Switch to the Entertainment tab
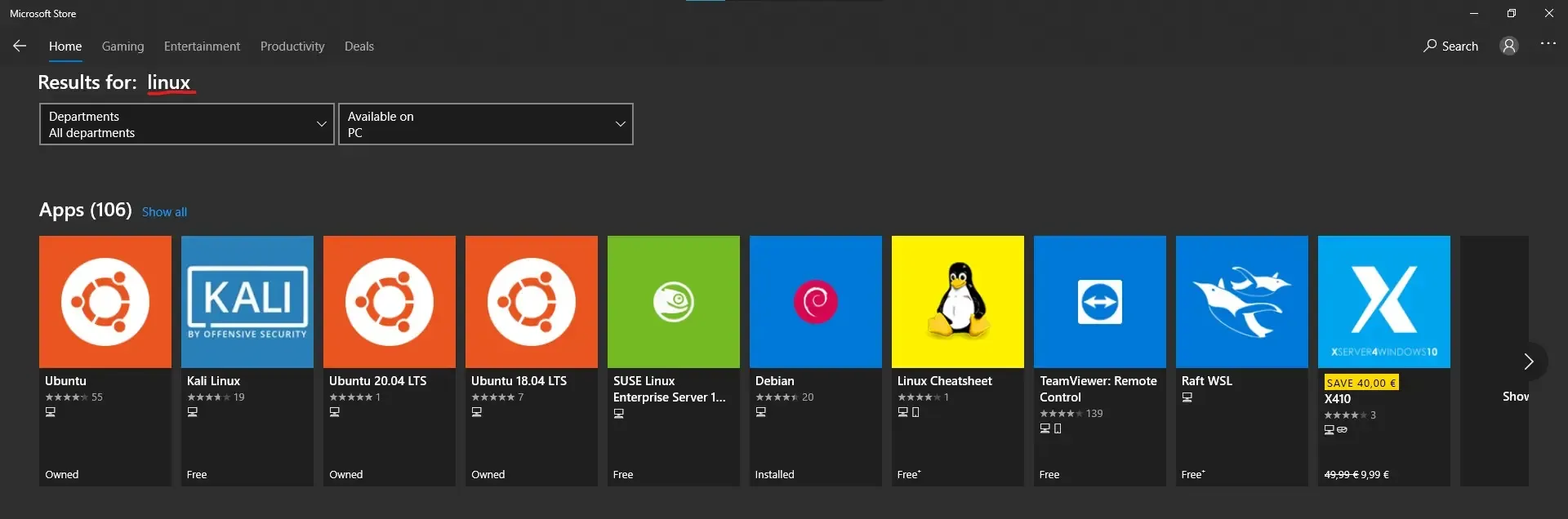The image size is (1568, 519). 202,47
